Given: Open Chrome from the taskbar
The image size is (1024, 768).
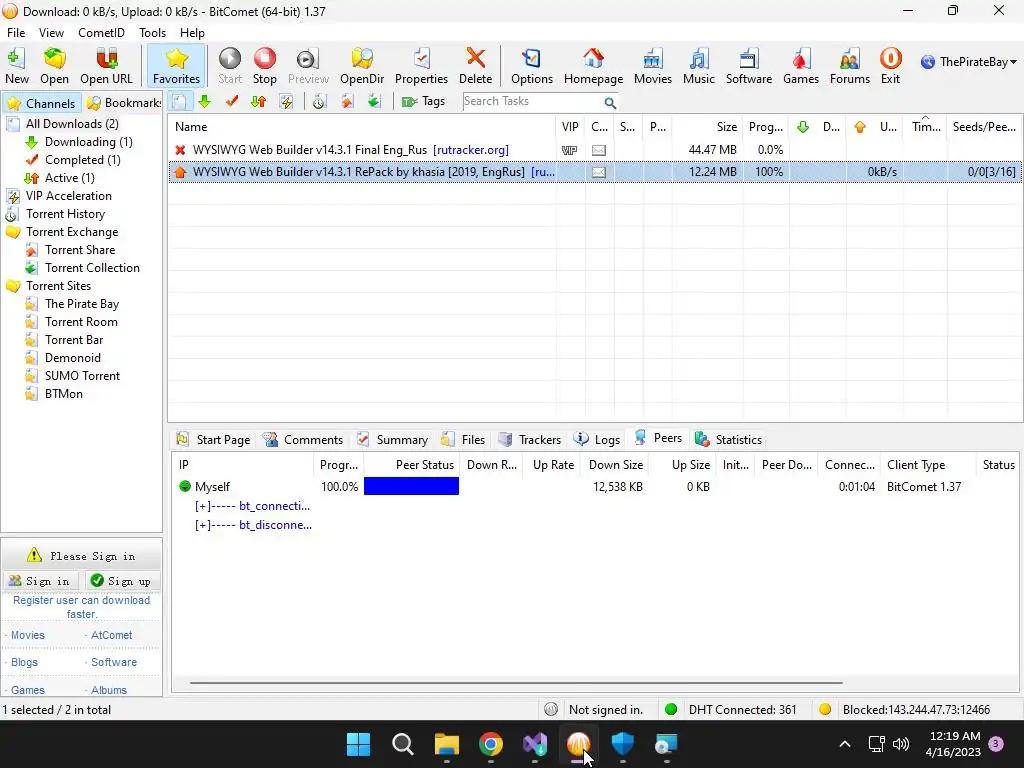Looking at the screenshot, I should [x=490, y=744].
